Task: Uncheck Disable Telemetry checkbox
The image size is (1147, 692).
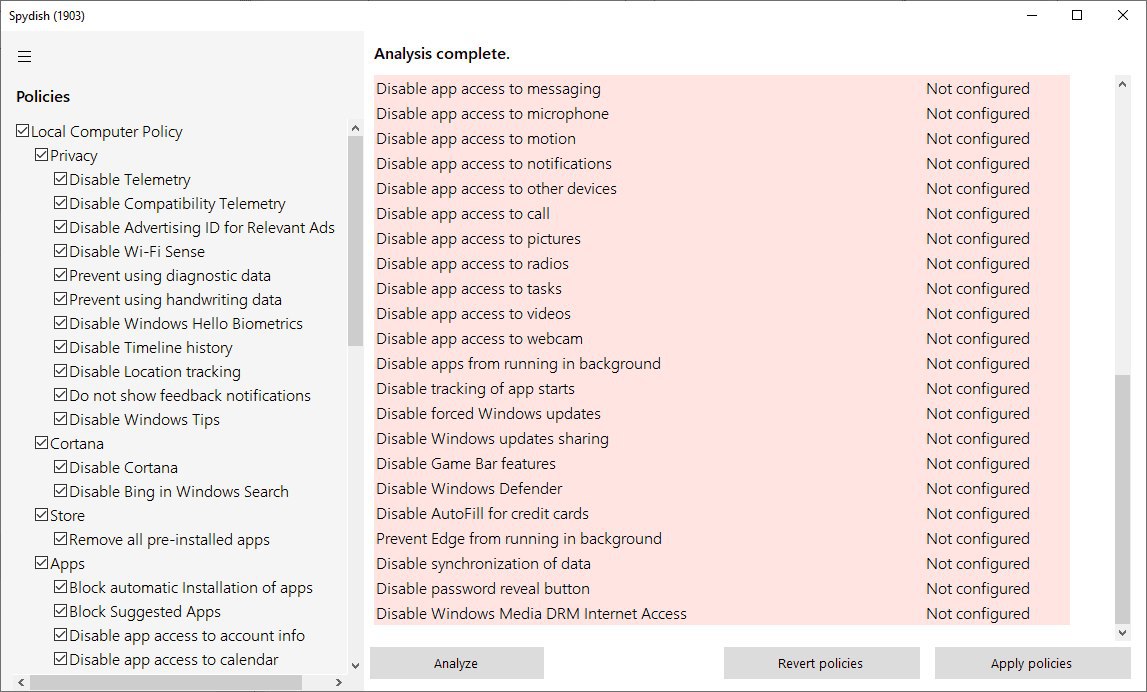Action: pyautogui.click(x=61, y=180)
